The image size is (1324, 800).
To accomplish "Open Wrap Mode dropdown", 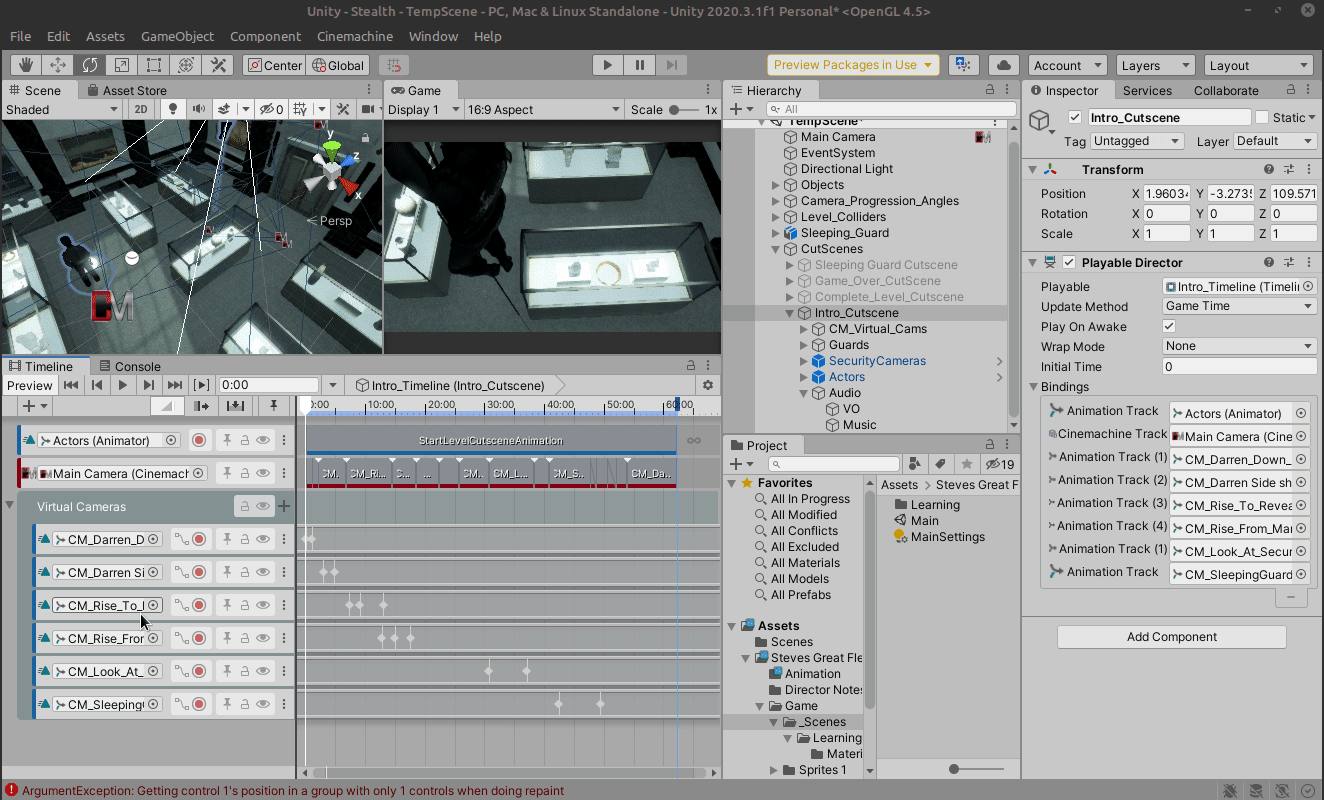I will click(1239, 346).
